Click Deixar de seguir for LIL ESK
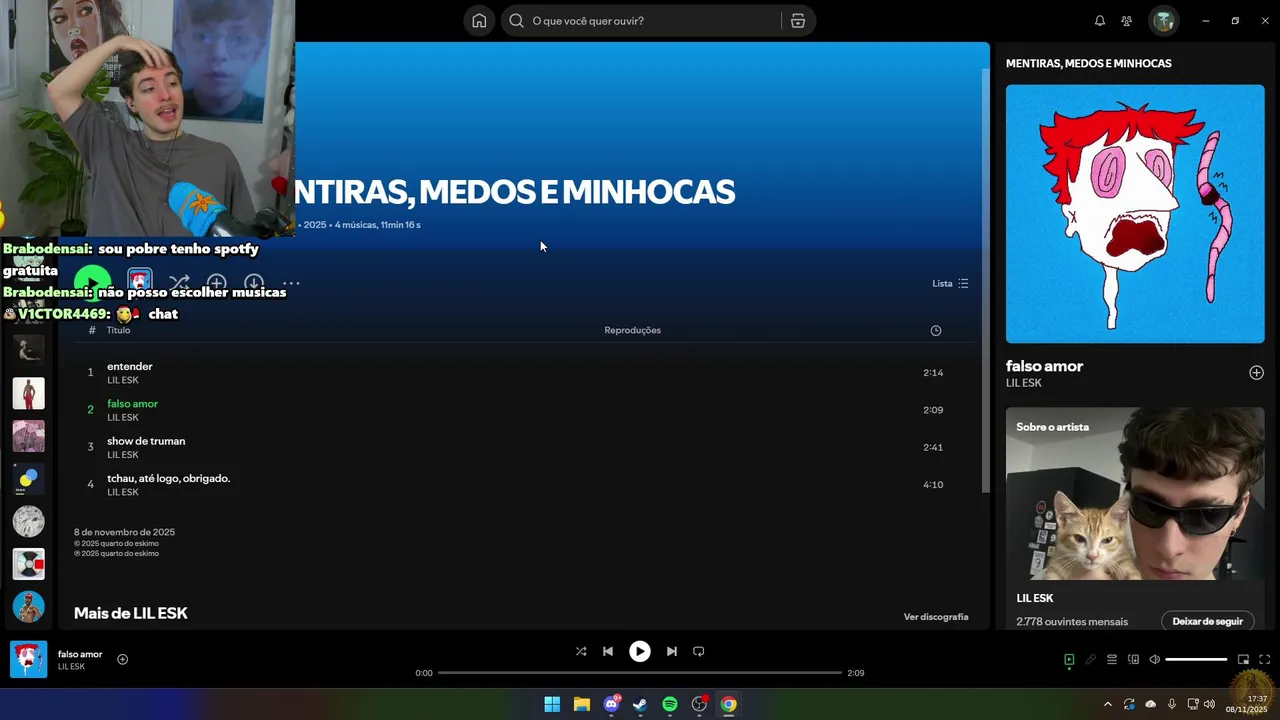 coord(1207,621)
